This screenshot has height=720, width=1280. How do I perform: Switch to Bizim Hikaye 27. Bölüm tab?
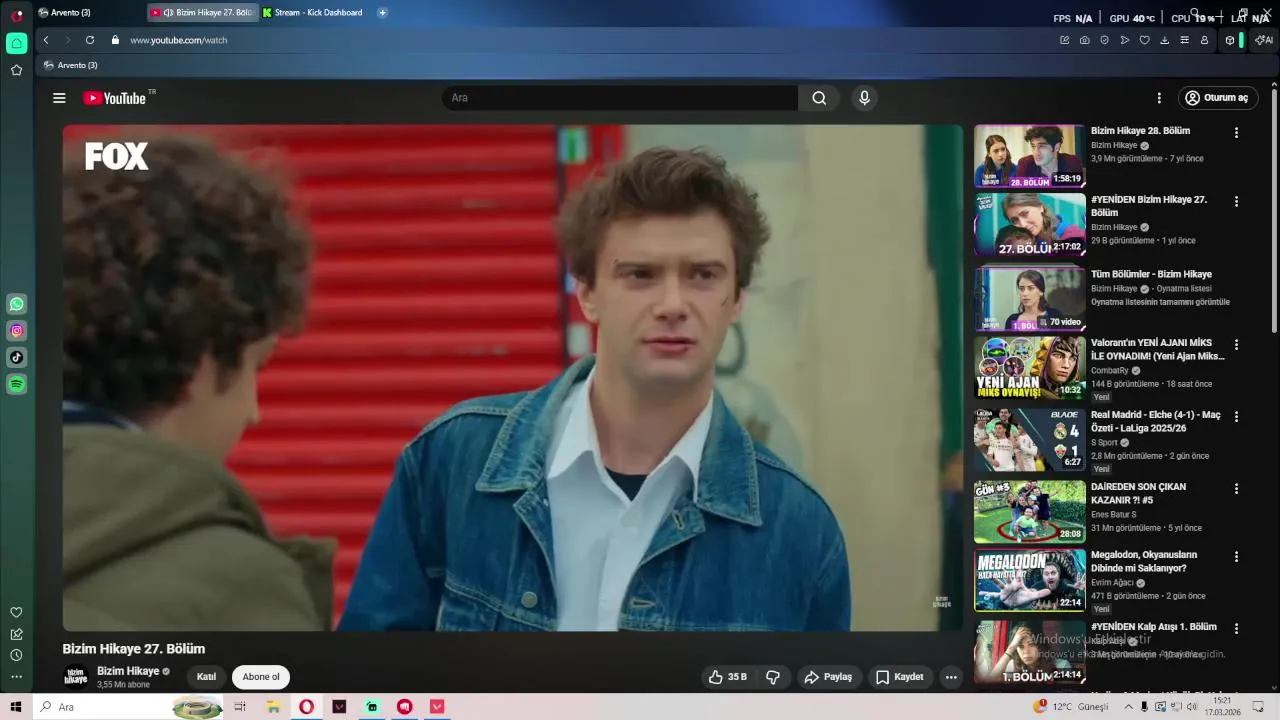(x=202, y=13)
